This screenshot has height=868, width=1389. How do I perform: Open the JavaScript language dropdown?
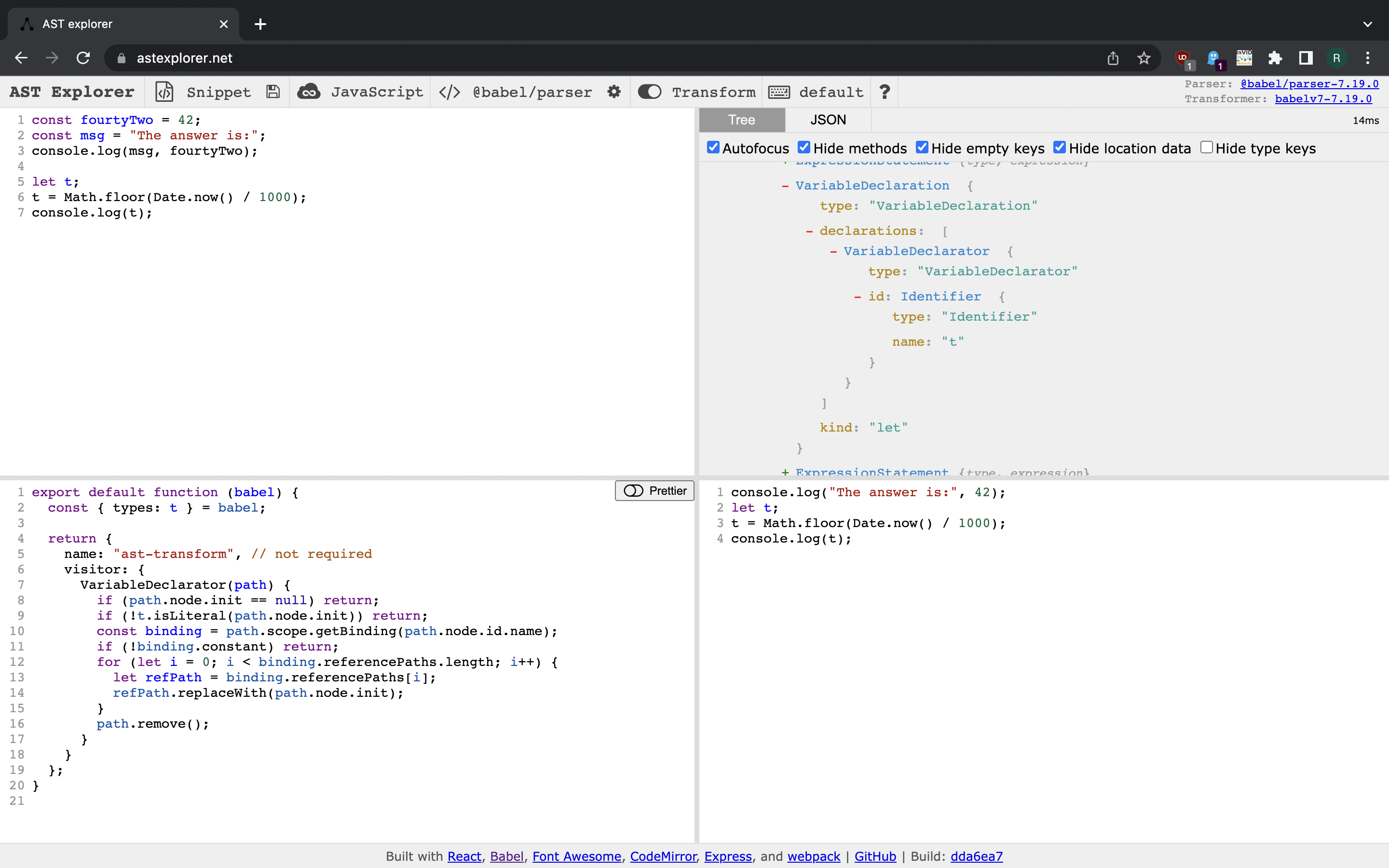(377, 92)
